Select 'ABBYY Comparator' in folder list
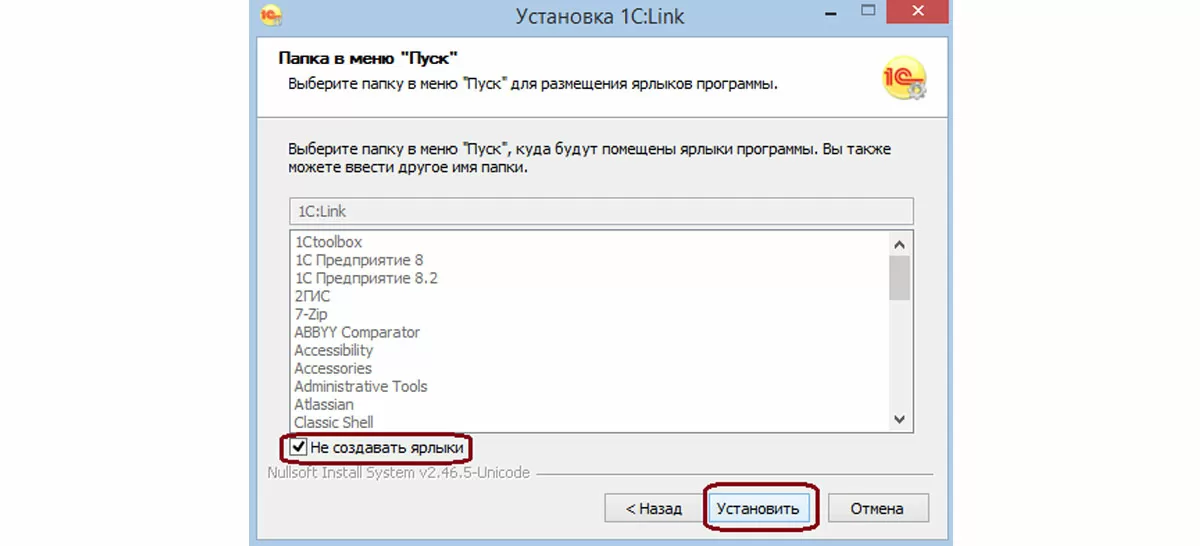The image size is (1200, 546). click(x=357, y=332)
